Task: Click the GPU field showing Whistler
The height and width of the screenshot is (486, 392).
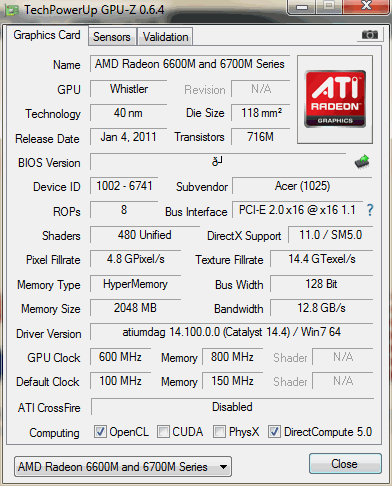Action: [x=129, y=89]
